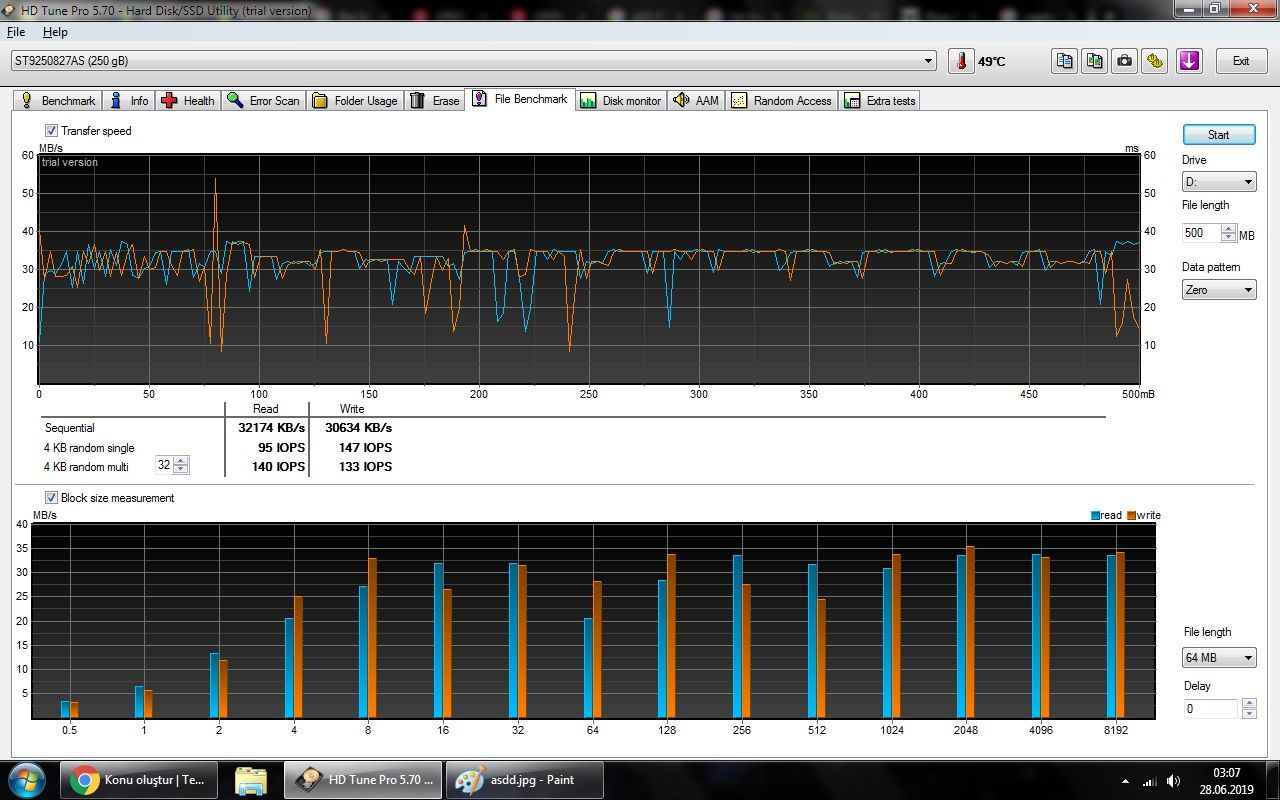1280x800 pixels.
Task: Click the 4 KB random single read 95 IOPS
Action: coord(281,448)
